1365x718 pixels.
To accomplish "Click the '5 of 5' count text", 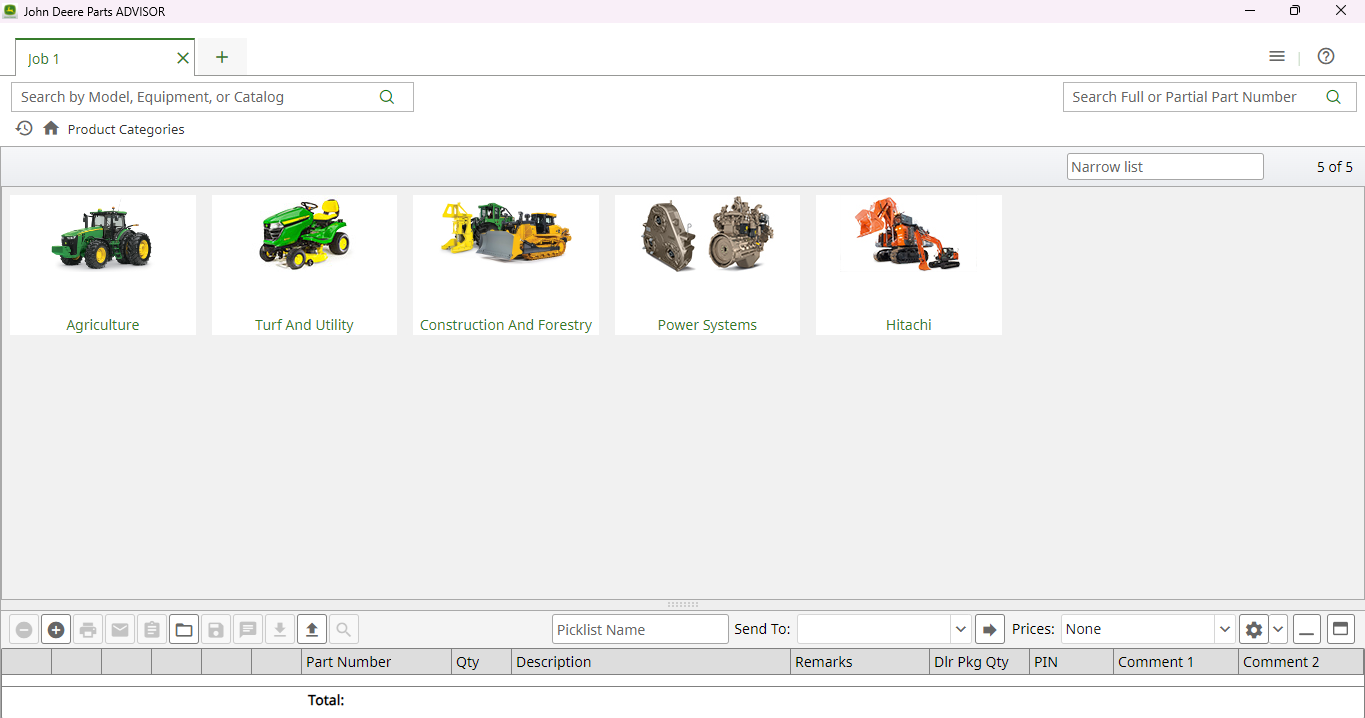I will point(1334,167).
